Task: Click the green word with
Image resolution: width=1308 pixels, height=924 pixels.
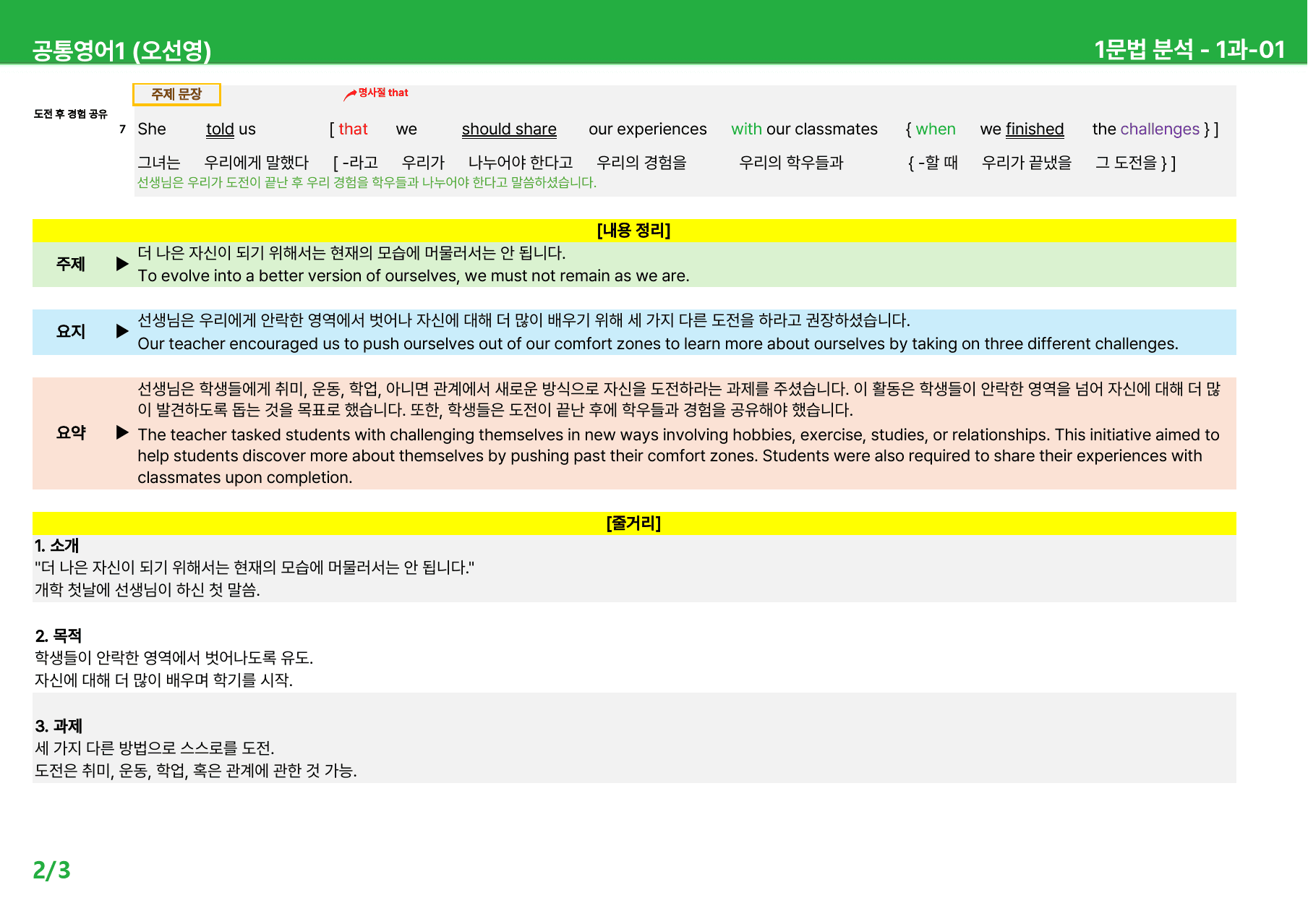Action: click(x=746, y=129)
